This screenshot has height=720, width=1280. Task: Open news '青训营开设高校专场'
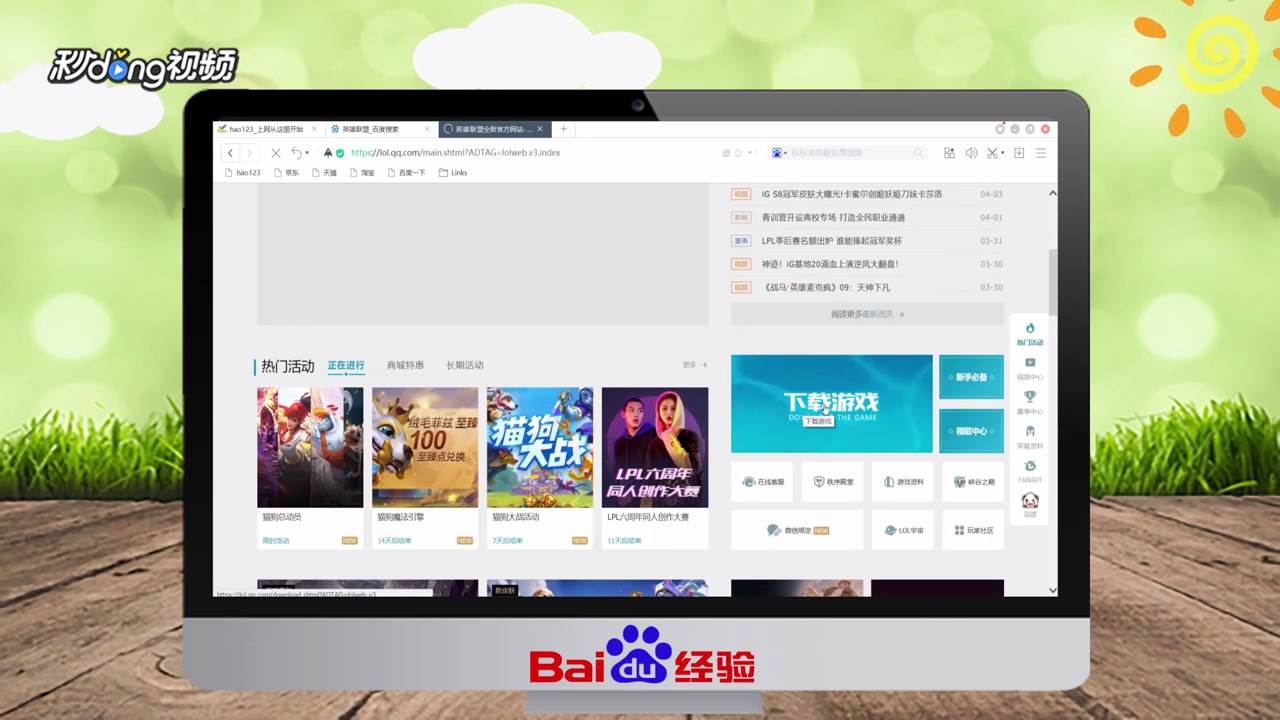click(x=833, y=217)
